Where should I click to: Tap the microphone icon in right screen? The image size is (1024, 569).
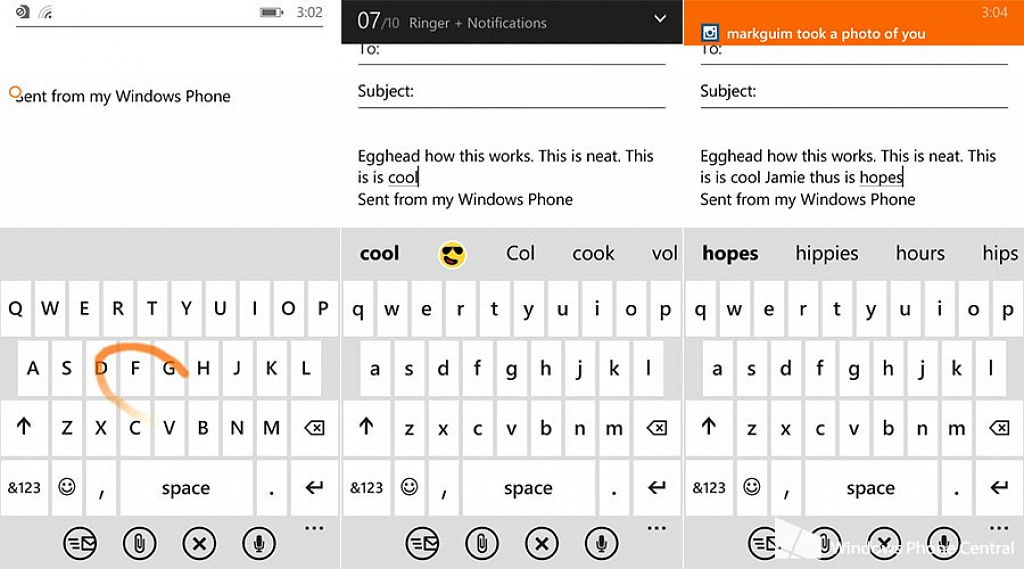tap(944, 544)
